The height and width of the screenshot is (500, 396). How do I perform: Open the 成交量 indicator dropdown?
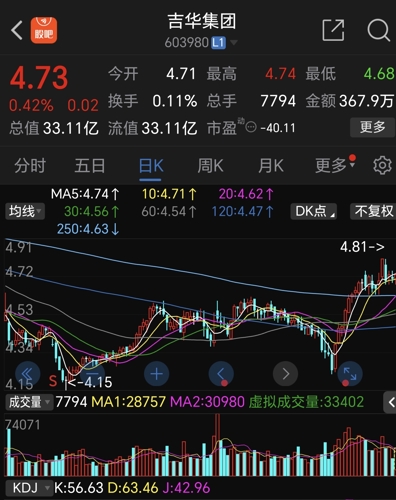click(x=29, y=402)
